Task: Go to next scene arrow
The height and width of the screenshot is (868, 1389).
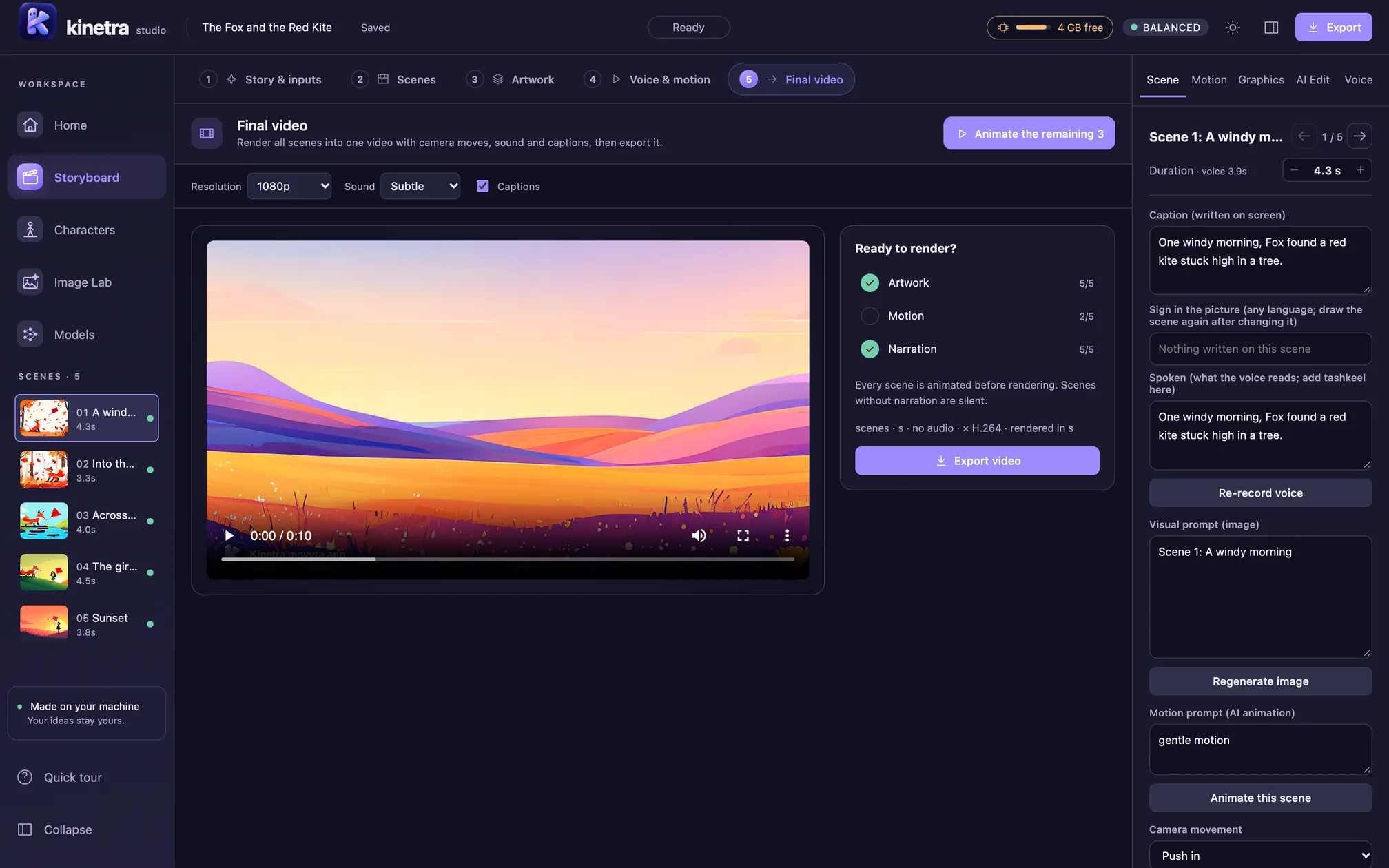Action: coord(1359,136)
